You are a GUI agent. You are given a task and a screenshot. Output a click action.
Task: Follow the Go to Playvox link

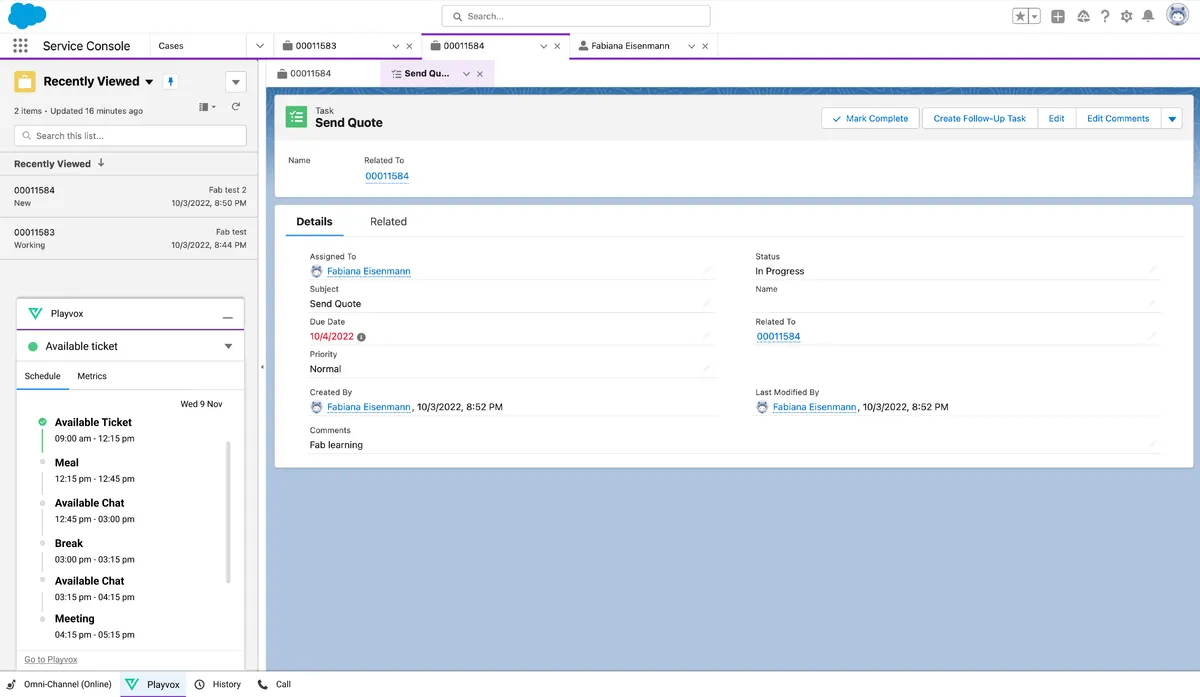click(x=51, y=659)
